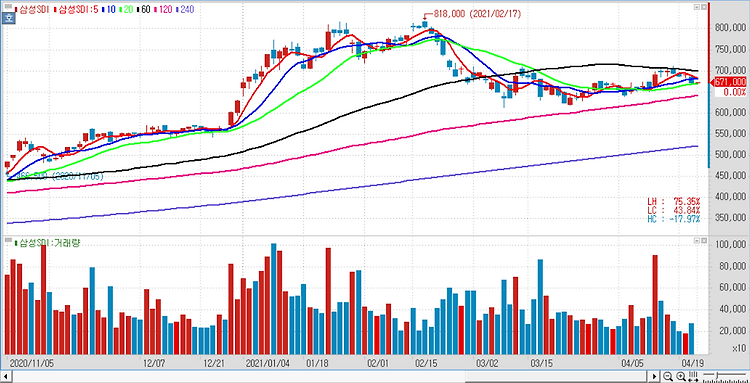Viewport: 750px width, 383px height.
Task: Click the blue 호 button
Action: [8, 19]
